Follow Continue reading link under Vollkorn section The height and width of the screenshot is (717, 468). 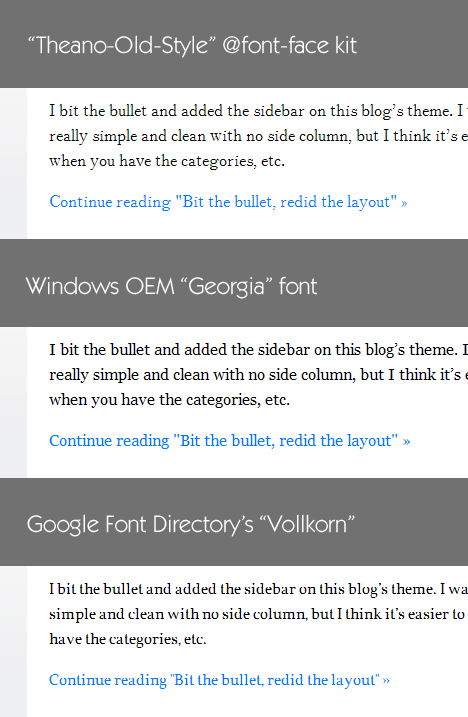pyautogui.click(x=220, y=680)
